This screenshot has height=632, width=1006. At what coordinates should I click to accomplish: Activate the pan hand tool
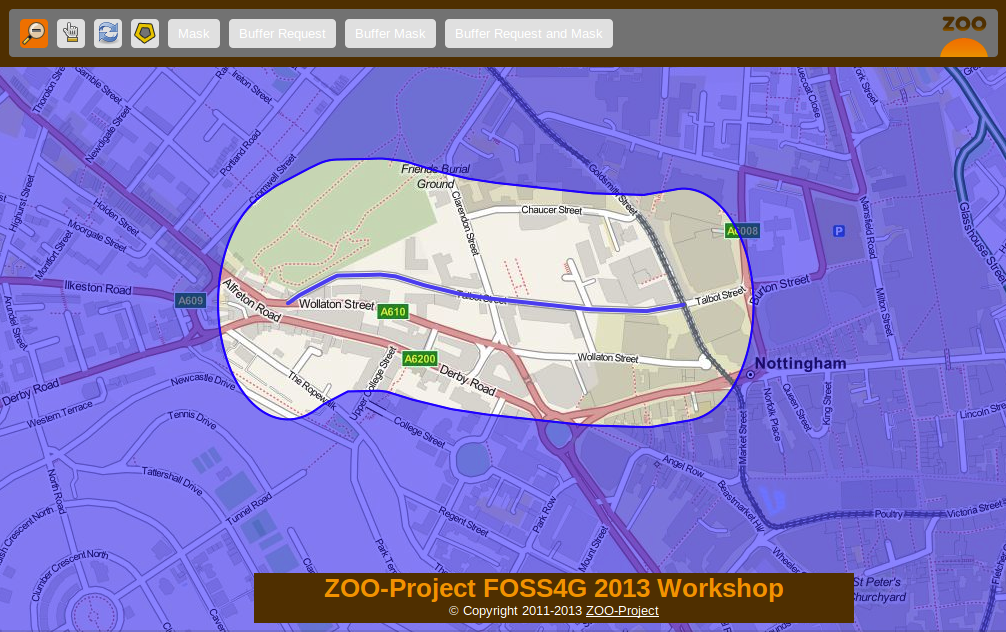tap(71, 33)
